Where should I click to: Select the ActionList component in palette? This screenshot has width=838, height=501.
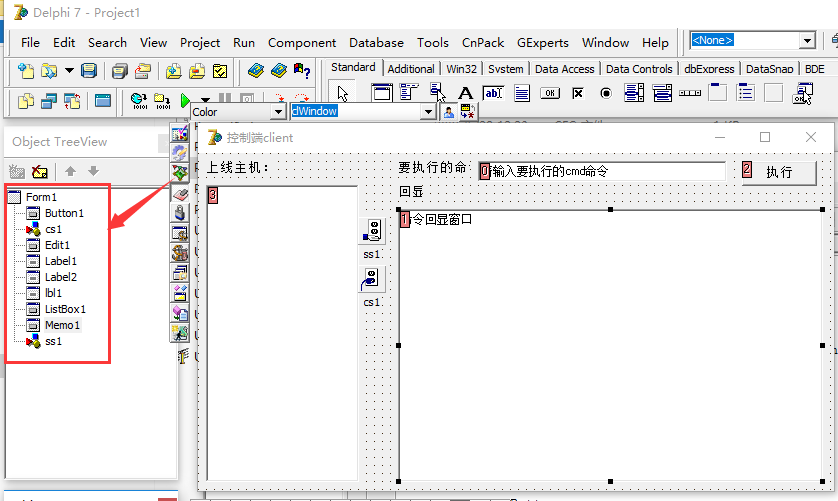(802, 93)
